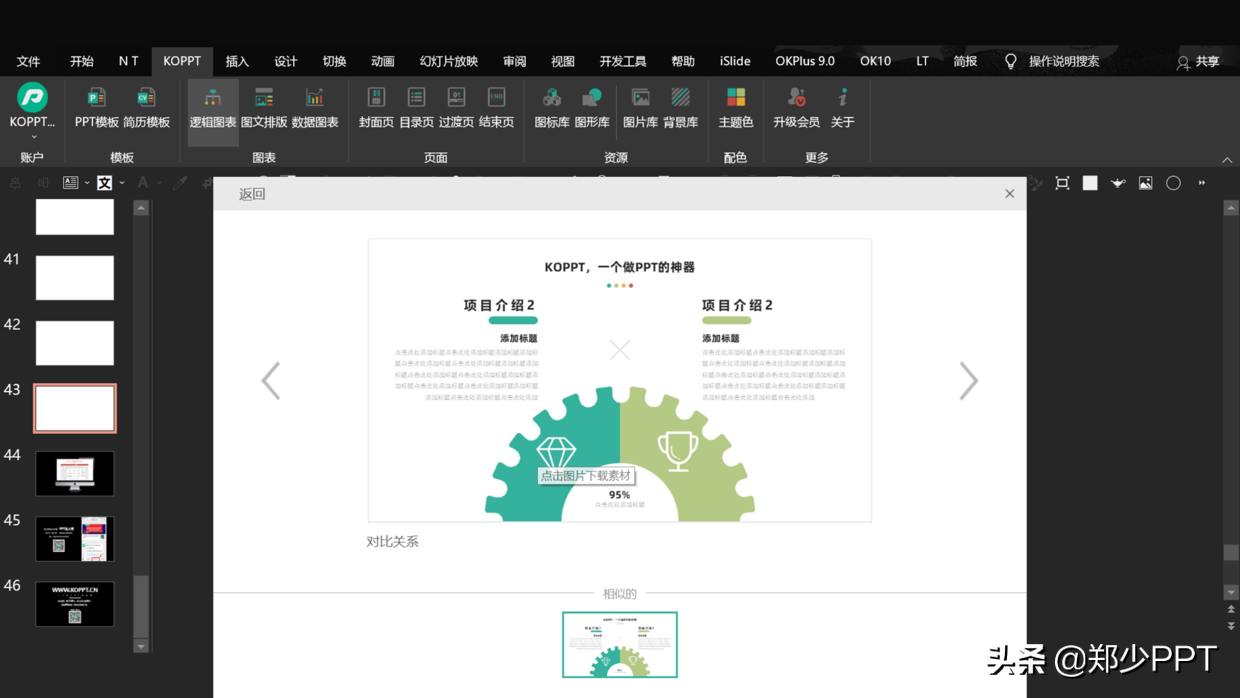Collapse the ribbon with the chevron
This screenshot has height=698, width=1240.
pos(1227,159)
